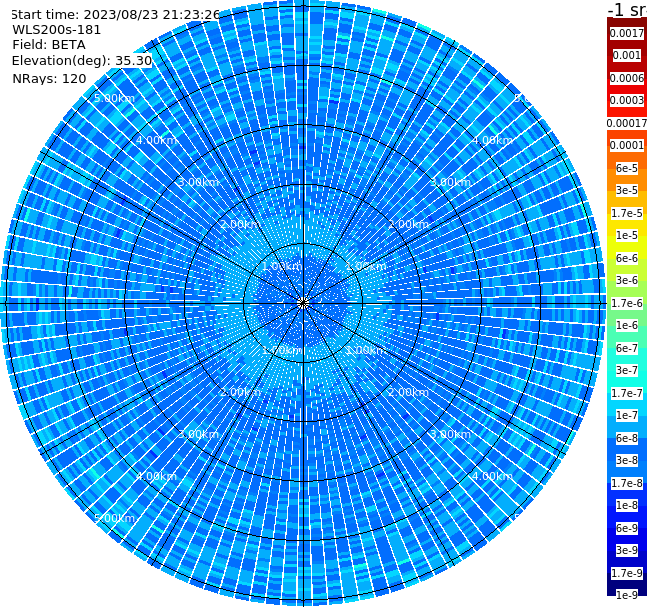The width and height of the screenshot is (647, 607).
Task: Select the 1e-8 colorbar label
Action: click(627, 505)
